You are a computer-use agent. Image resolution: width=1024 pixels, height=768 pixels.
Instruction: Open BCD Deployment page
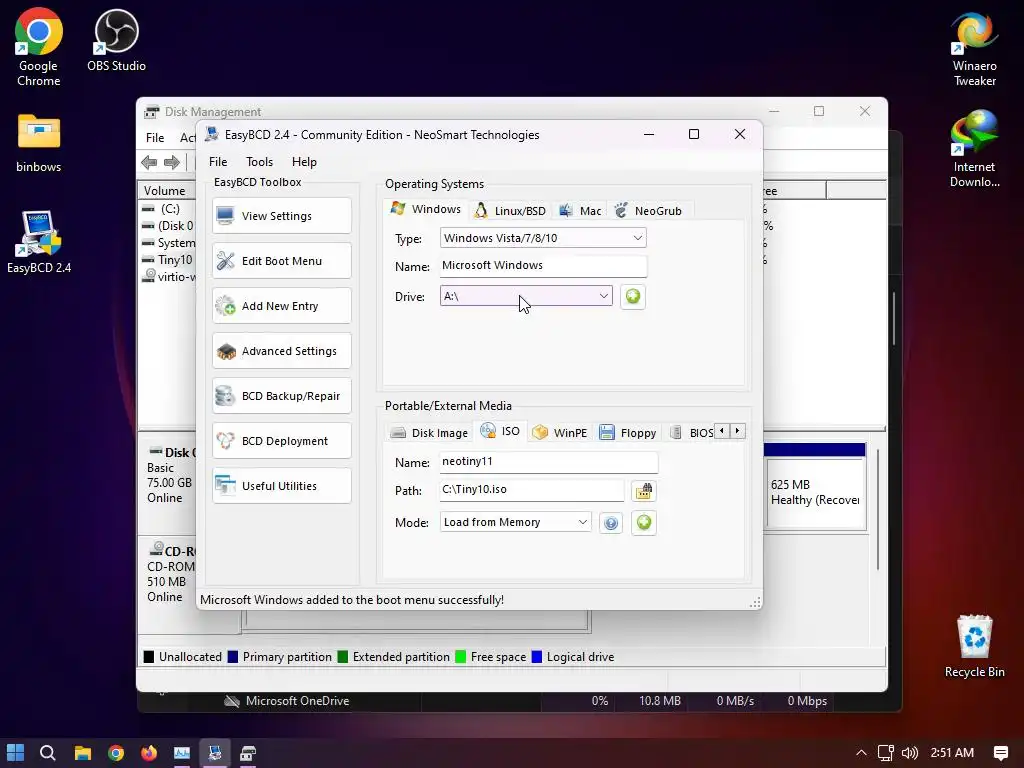tap(281, 441)
